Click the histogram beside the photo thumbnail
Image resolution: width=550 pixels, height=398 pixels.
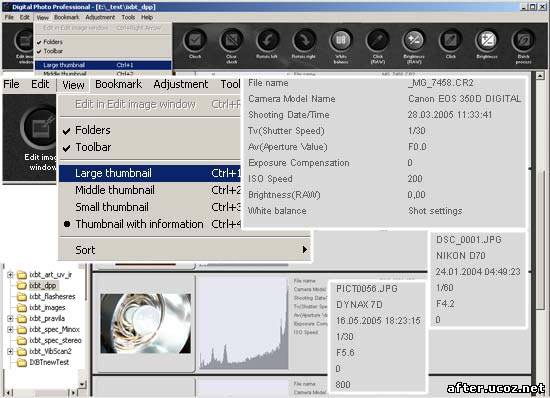244,324
